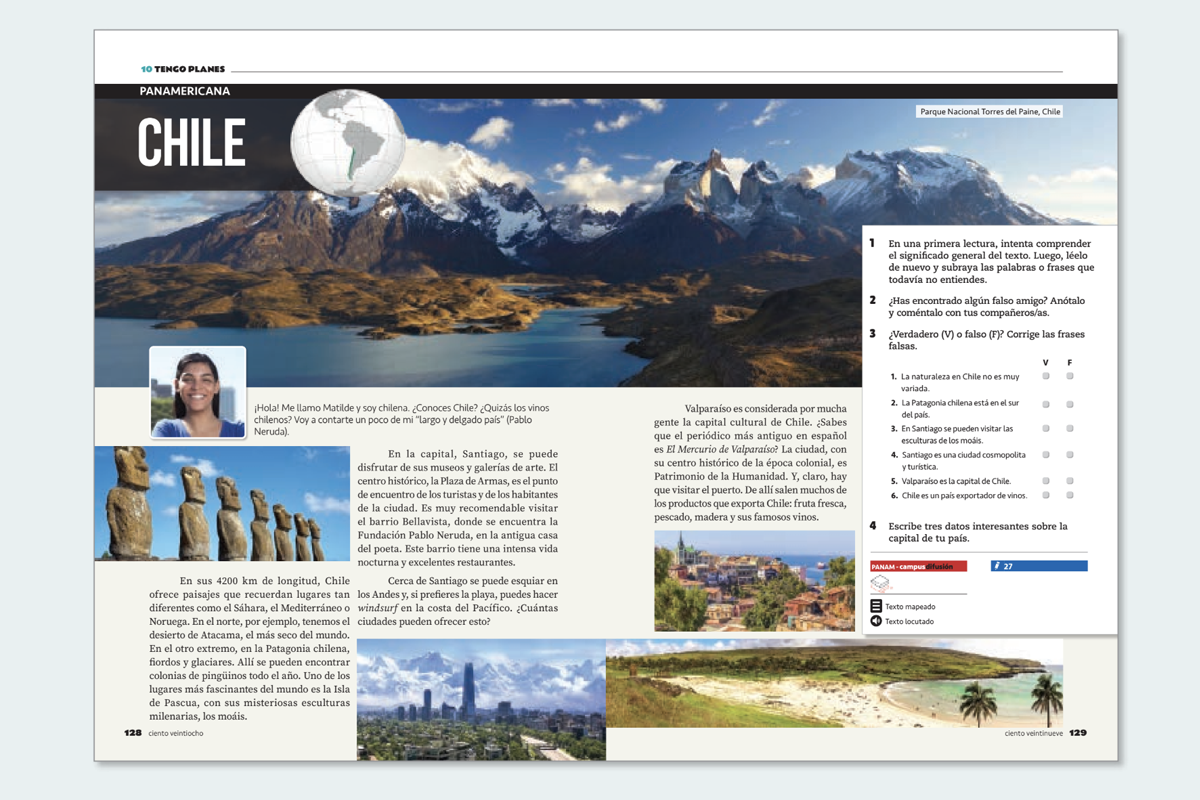Viewport: 1200px width, 800px height.
Task: Click the 'Cerca de Santiago se puede esquiar' paragraph
Action: pyautogui.click(x=459, y=601)
